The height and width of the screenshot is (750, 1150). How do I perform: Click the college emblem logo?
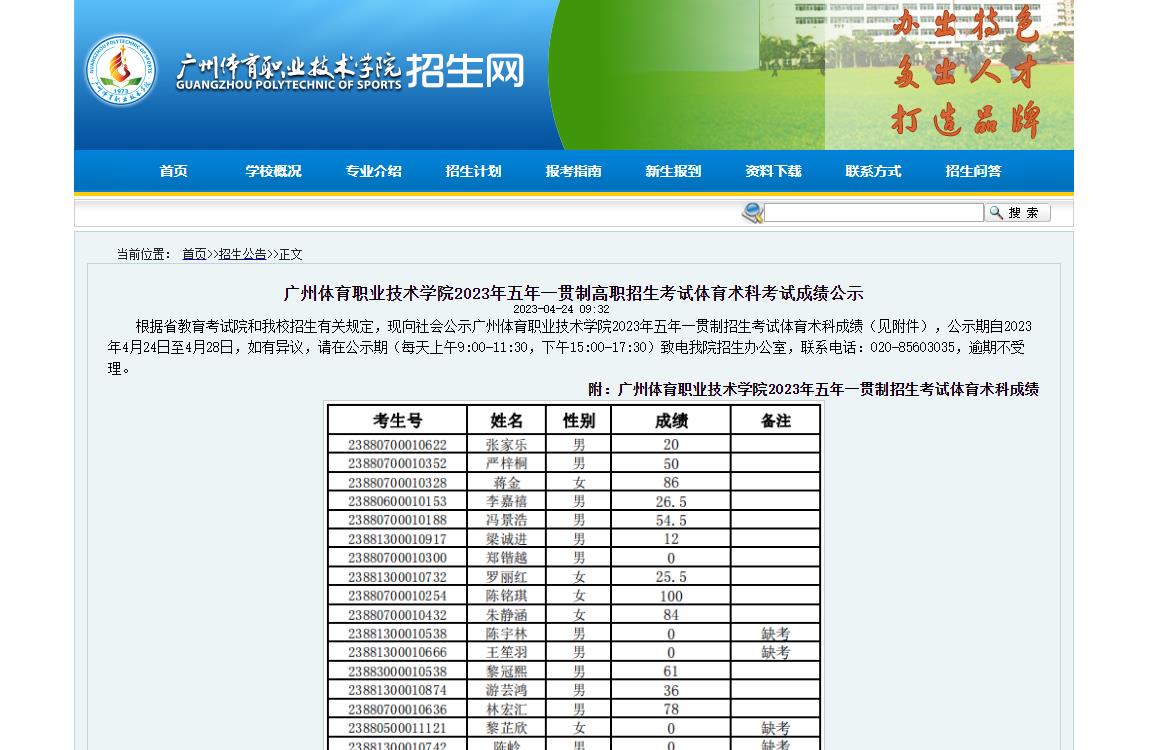[121, 70]
